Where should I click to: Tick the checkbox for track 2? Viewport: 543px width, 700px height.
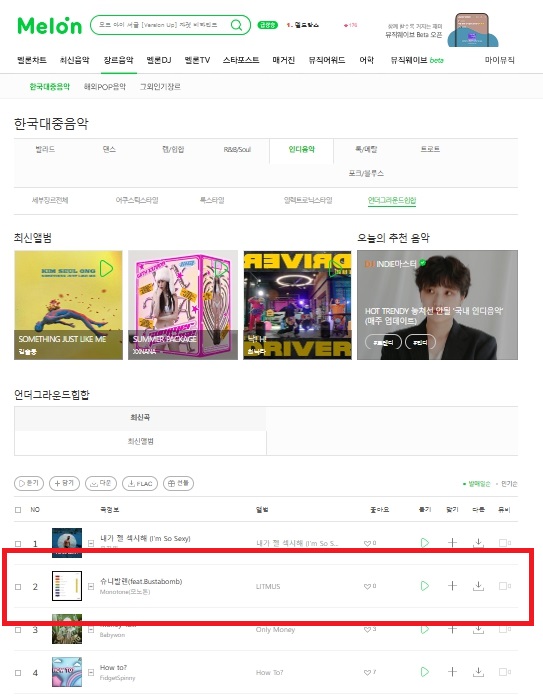(18, 587)
